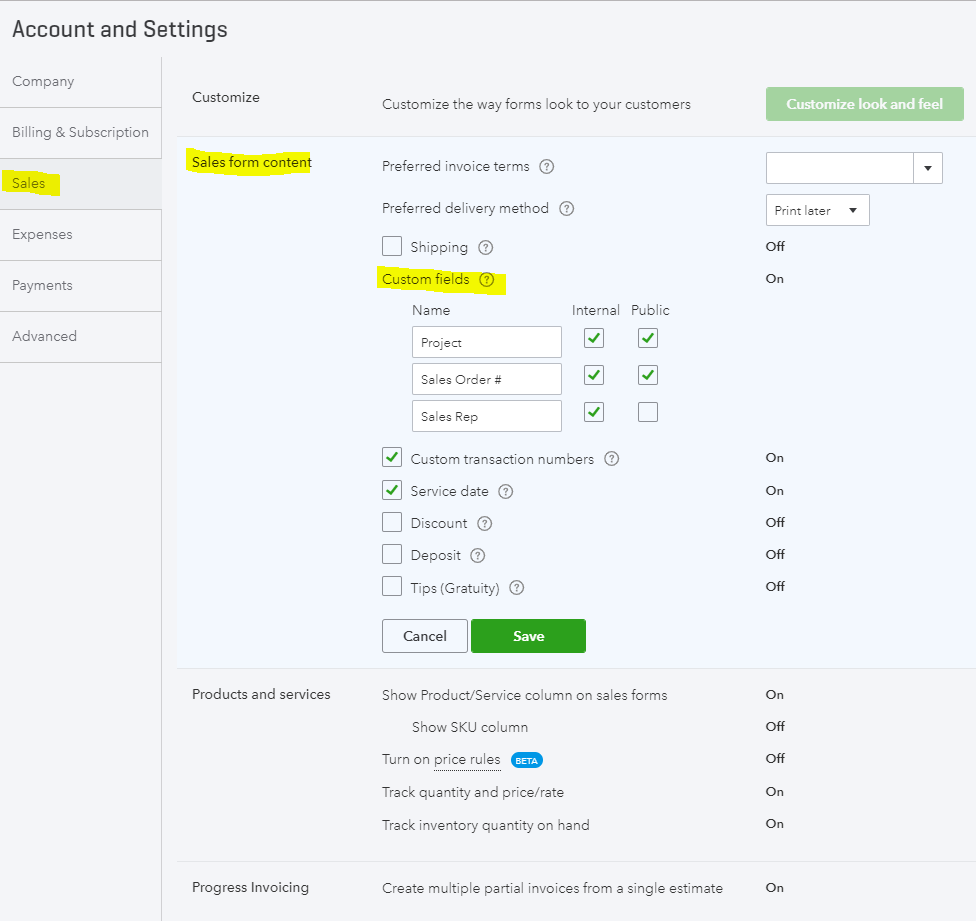Click help icon next to Tips (Gratuity)

pos(517,588)
